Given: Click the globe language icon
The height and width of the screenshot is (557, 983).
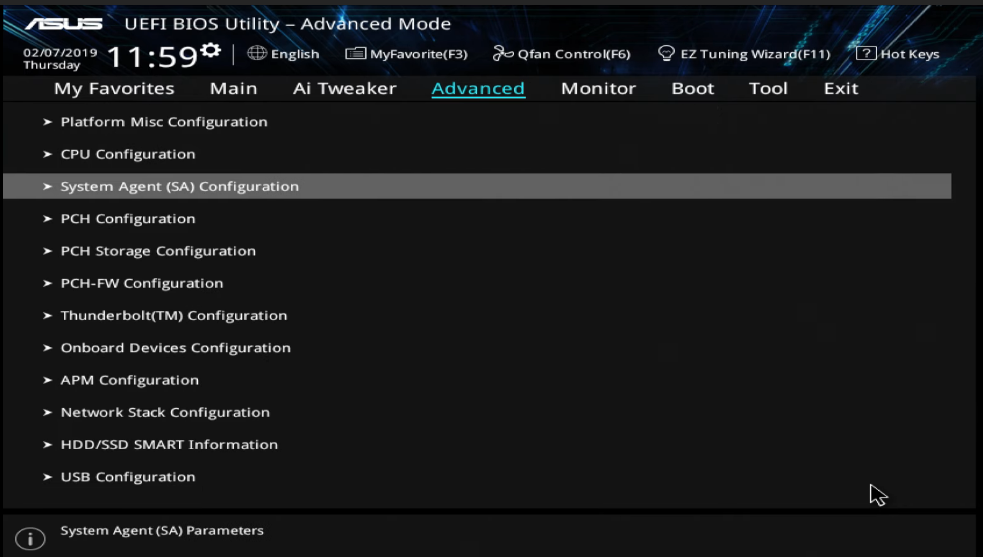Looking at the screenshot, I should [257, 54].
